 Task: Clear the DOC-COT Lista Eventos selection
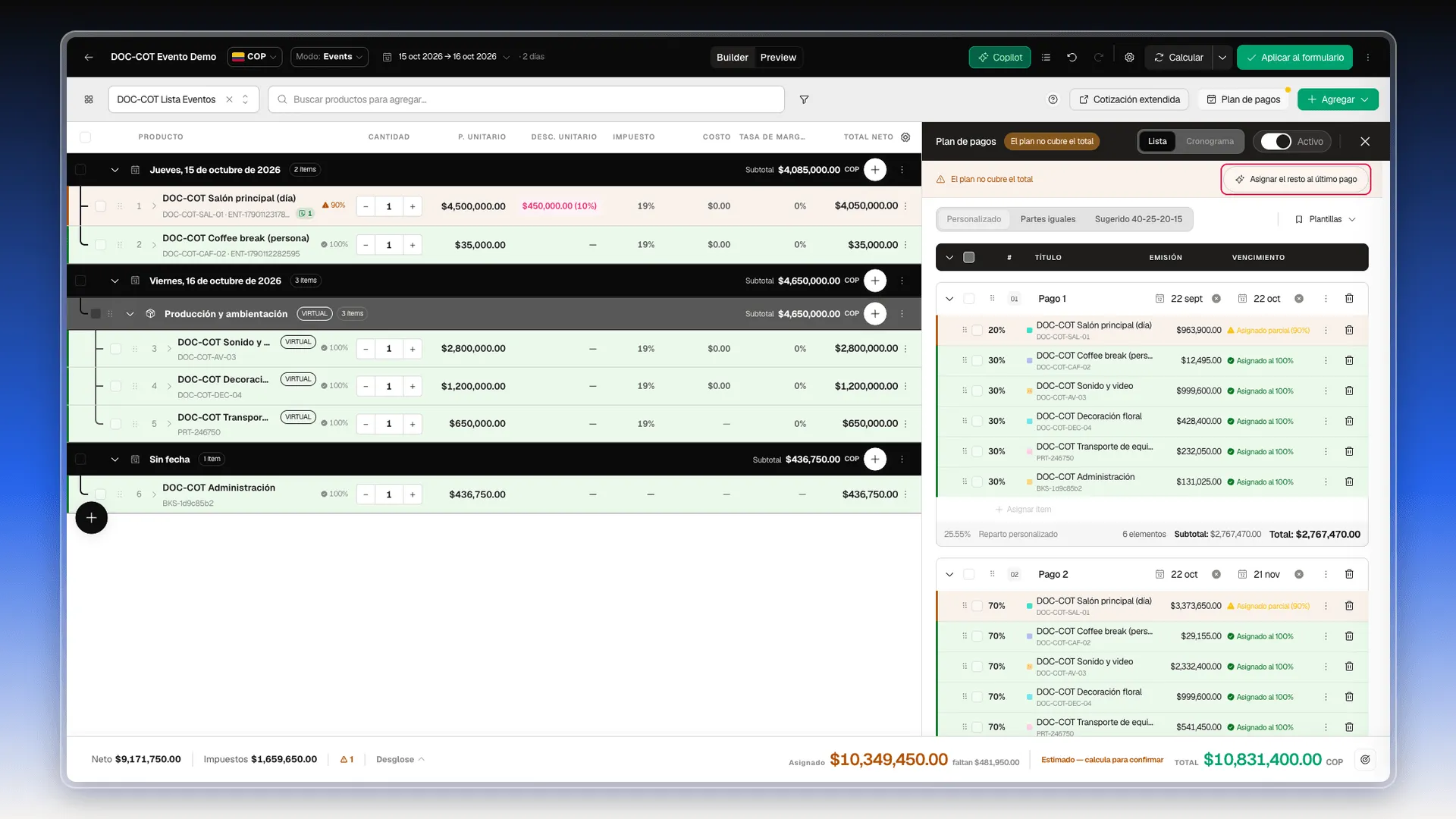[229, 99]
